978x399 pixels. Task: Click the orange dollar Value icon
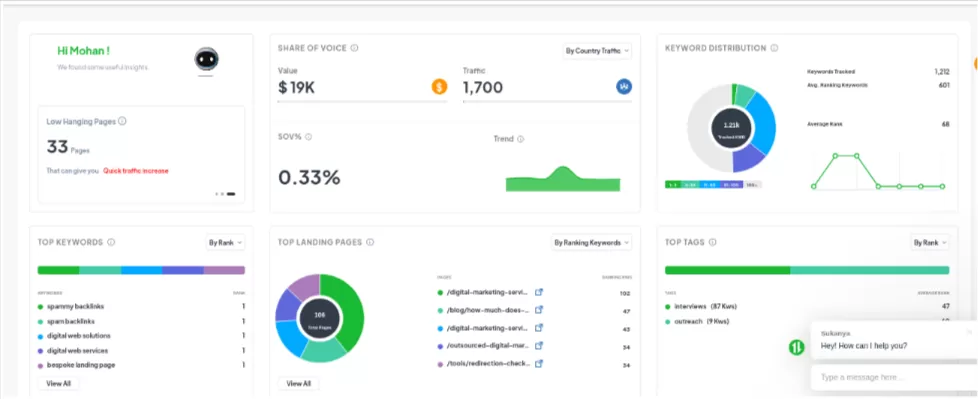(x=439, y=87)
